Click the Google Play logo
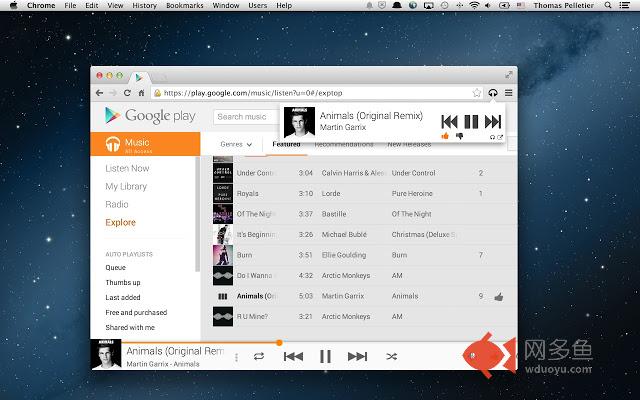 click(x=150, y=116)
